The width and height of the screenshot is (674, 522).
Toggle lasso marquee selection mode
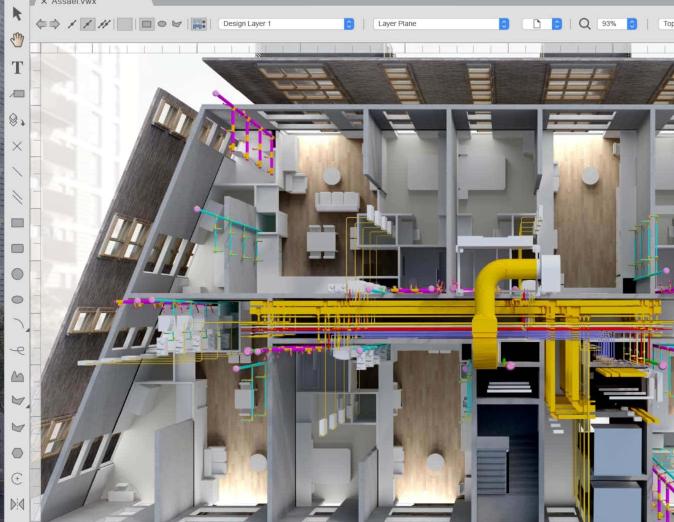click(176, 23)
